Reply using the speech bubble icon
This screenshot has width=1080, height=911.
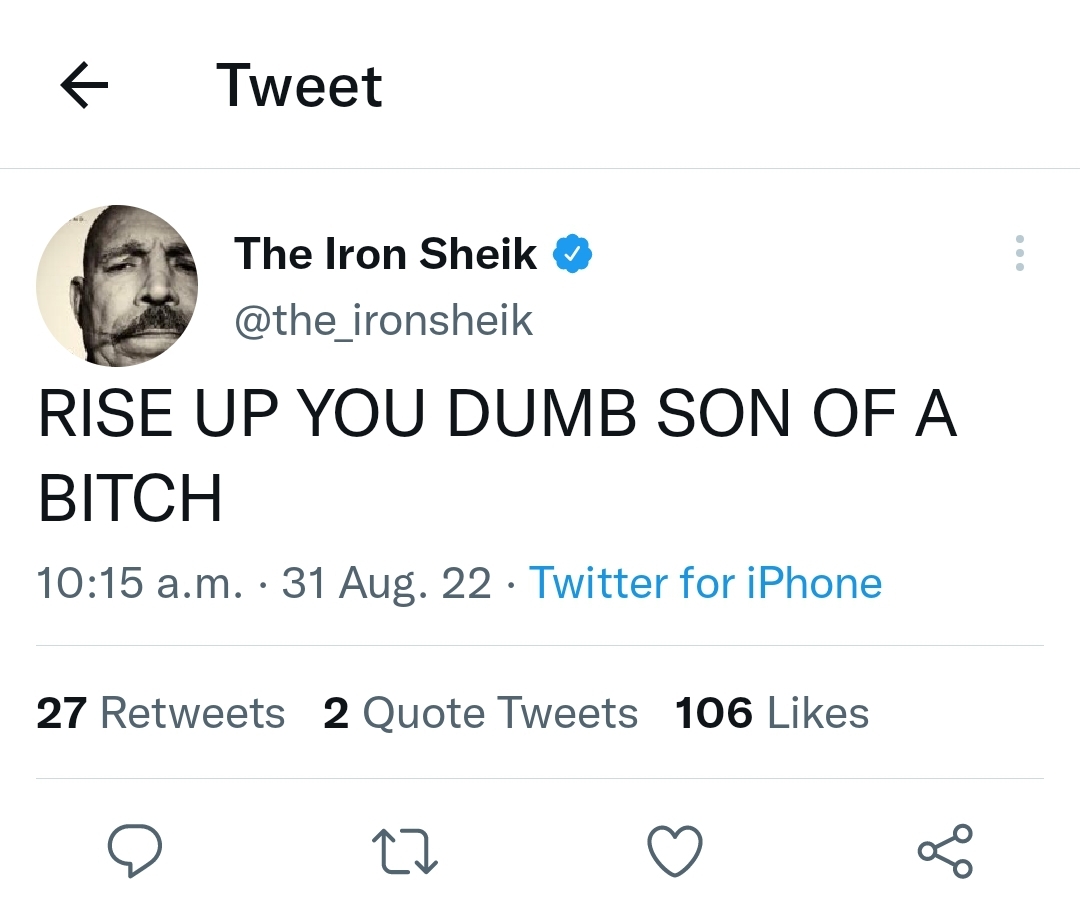[135, 851]
